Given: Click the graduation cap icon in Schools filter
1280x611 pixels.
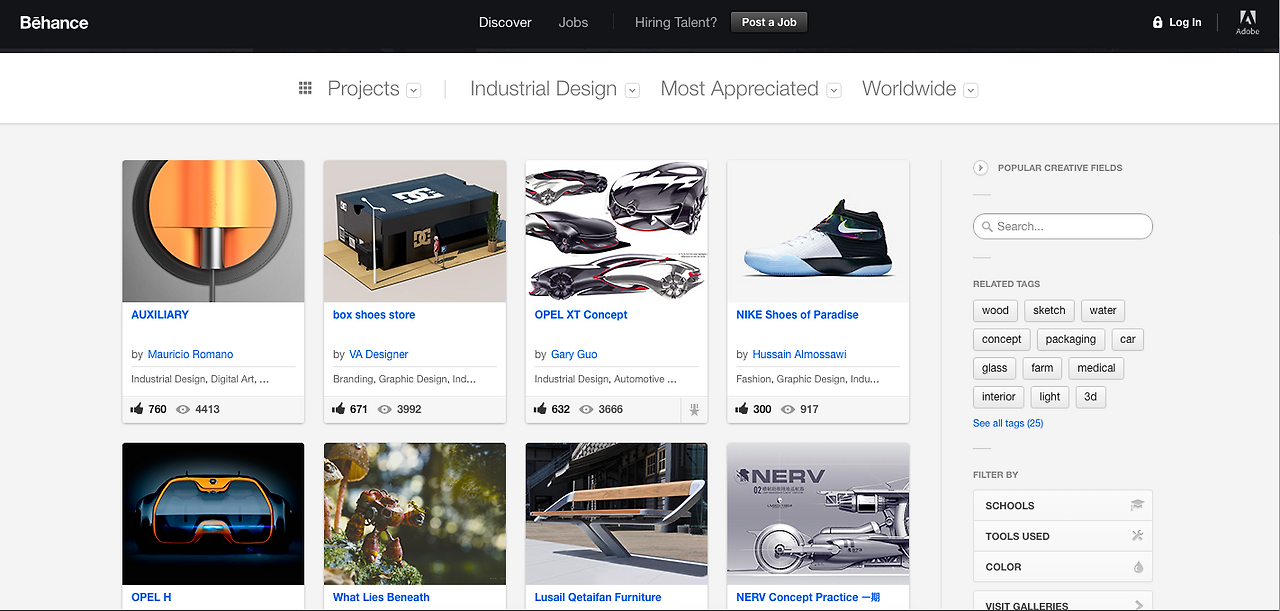Looking at the screenshot, I should click(1137, 505).
